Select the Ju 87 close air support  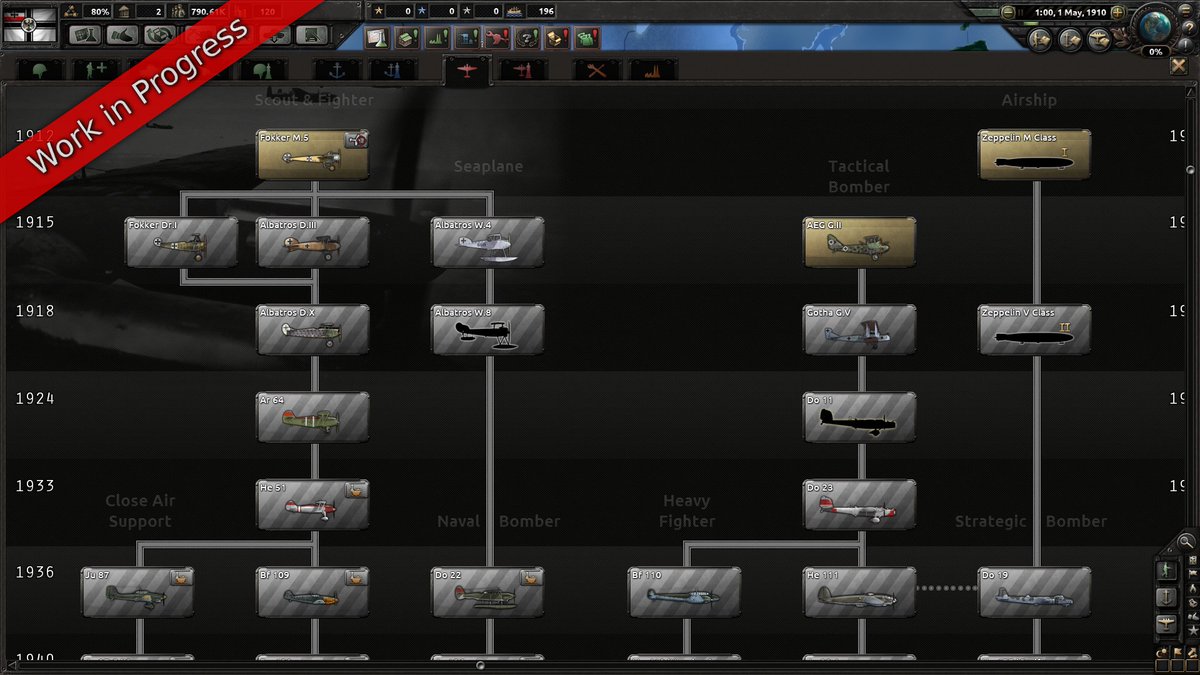138,592
